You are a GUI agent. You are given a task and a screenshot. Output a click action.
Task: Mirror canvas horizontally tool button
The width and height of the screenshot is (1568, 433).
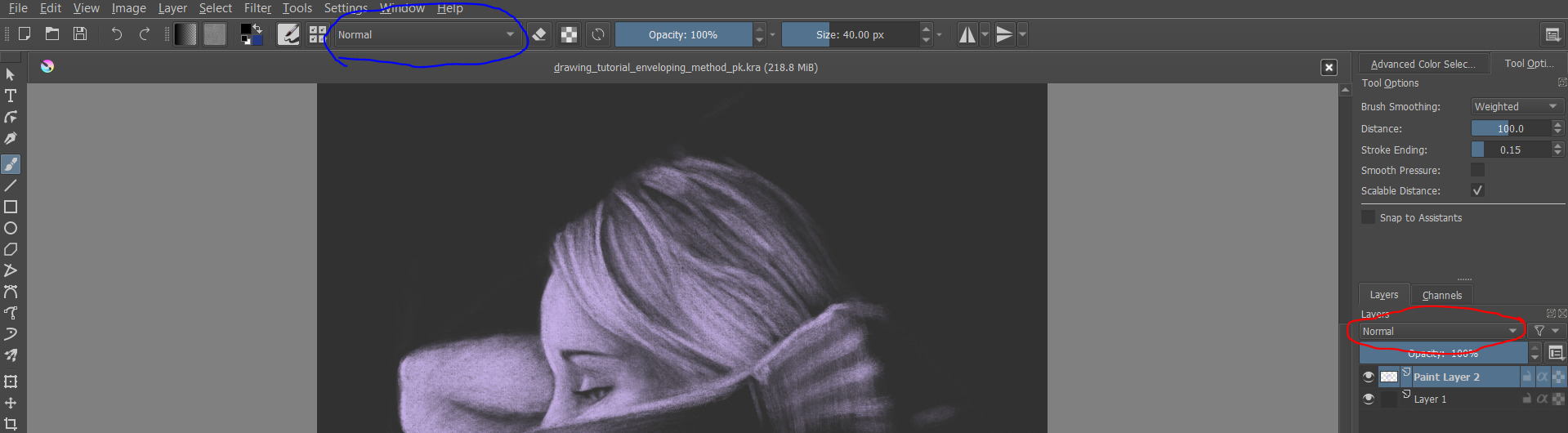pos(967,34)
